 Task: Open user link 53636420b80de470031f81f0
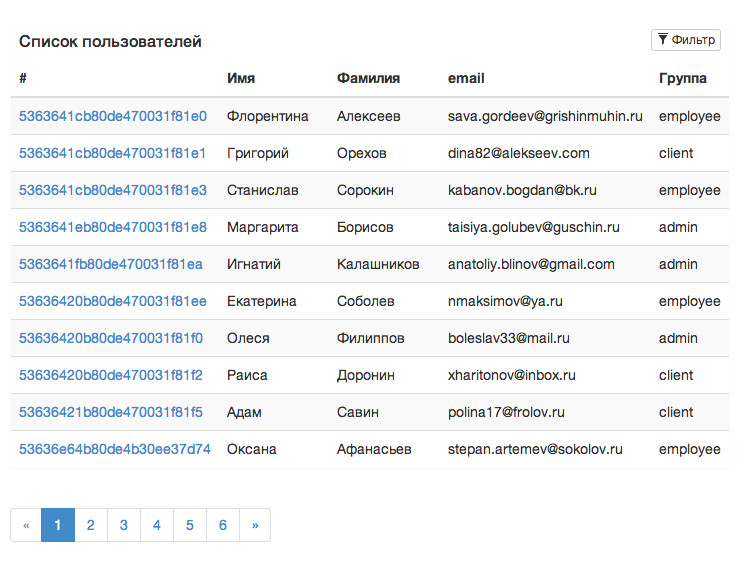[111, 338]
